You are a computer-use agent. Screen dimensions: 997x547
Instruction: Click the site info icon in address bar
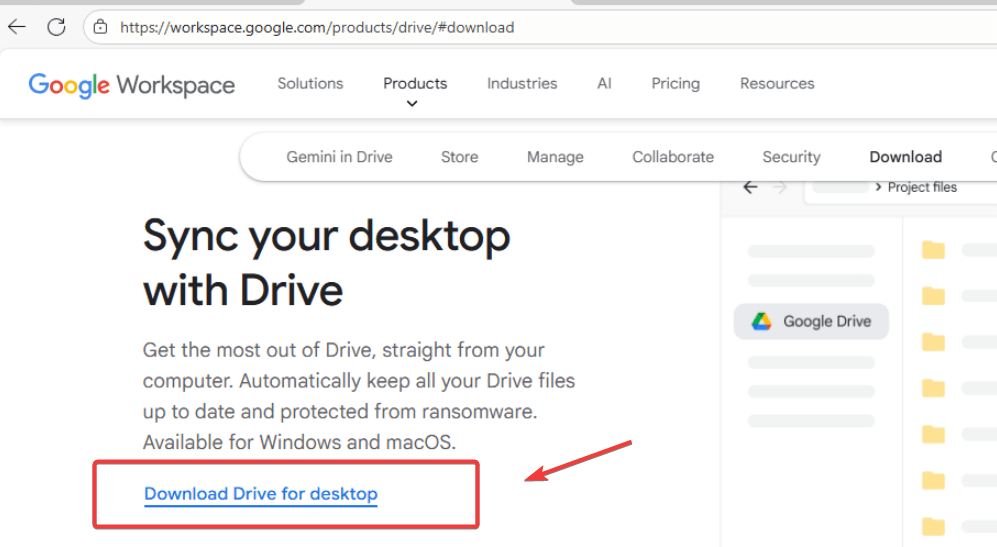coord(100,27)
